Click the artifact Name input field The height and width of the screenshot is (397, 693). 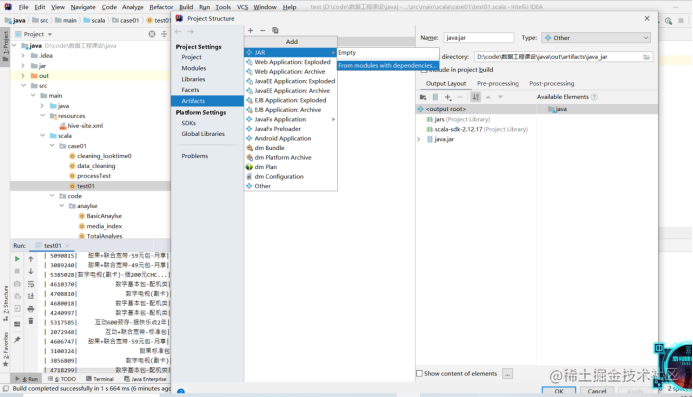pyautogui.click(x=479, y=38)
